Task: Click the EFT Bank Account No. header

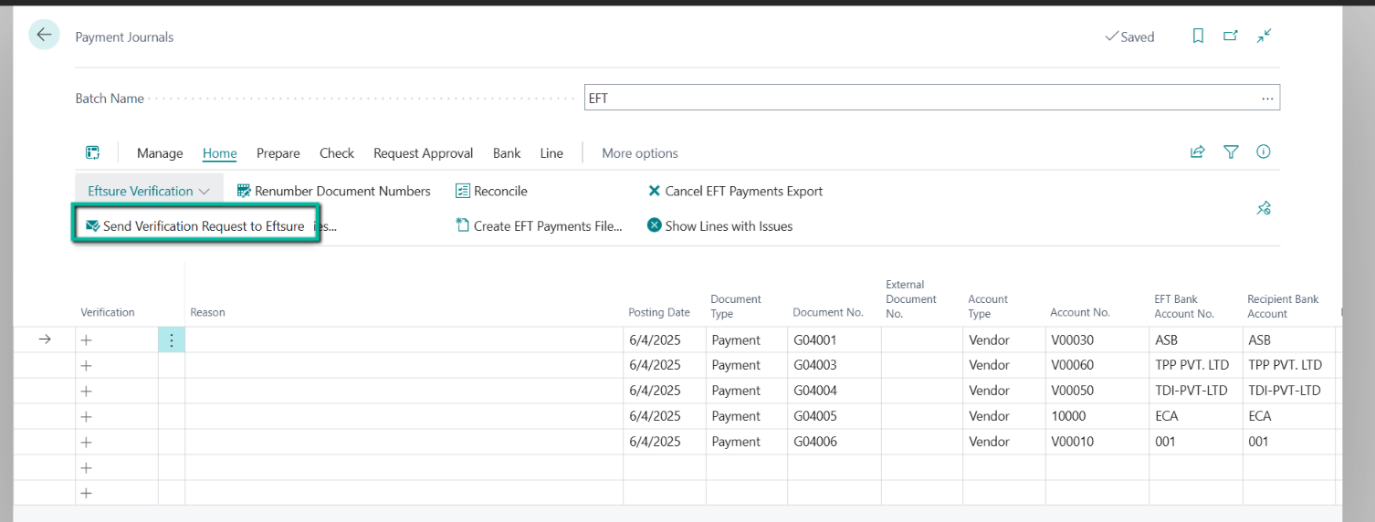Action: coord(1185,306)
